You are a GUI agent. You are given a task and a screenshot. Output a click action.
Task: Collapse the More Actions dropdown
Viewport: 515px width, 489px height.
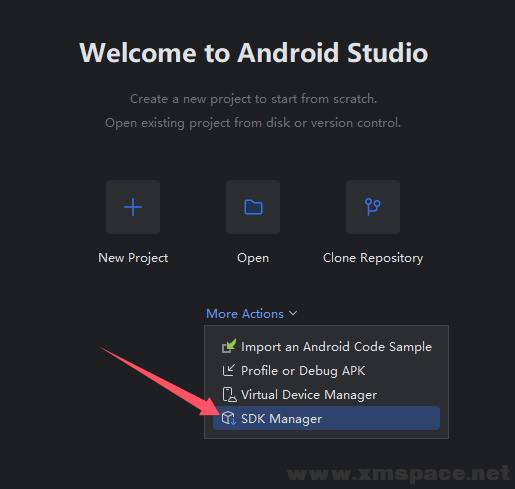click(x=252, y=314)
